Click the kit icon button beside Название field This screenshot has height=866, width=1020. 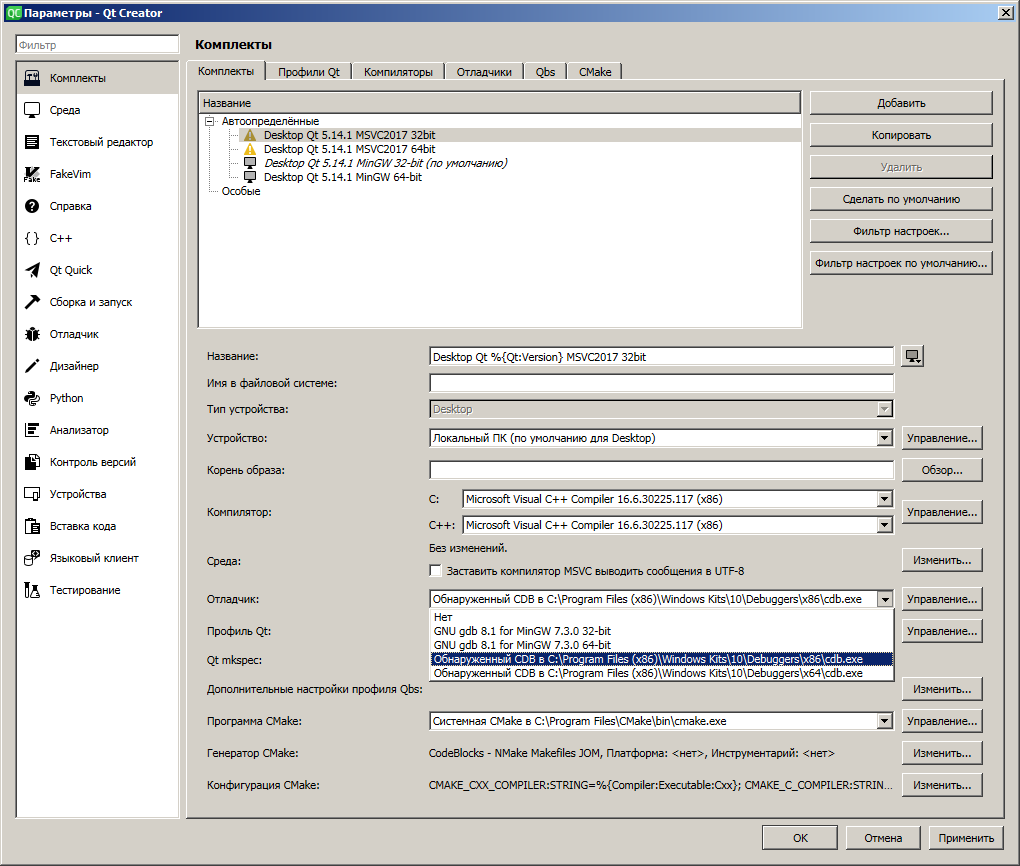(x=913, y=357)
